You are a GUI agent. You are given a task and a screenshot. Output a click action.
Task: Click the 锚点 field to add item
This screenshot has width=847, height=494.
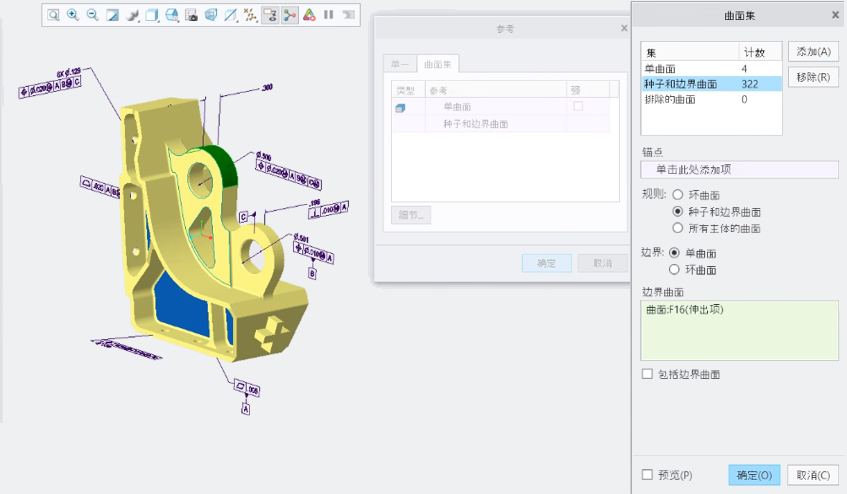[739, 170]
